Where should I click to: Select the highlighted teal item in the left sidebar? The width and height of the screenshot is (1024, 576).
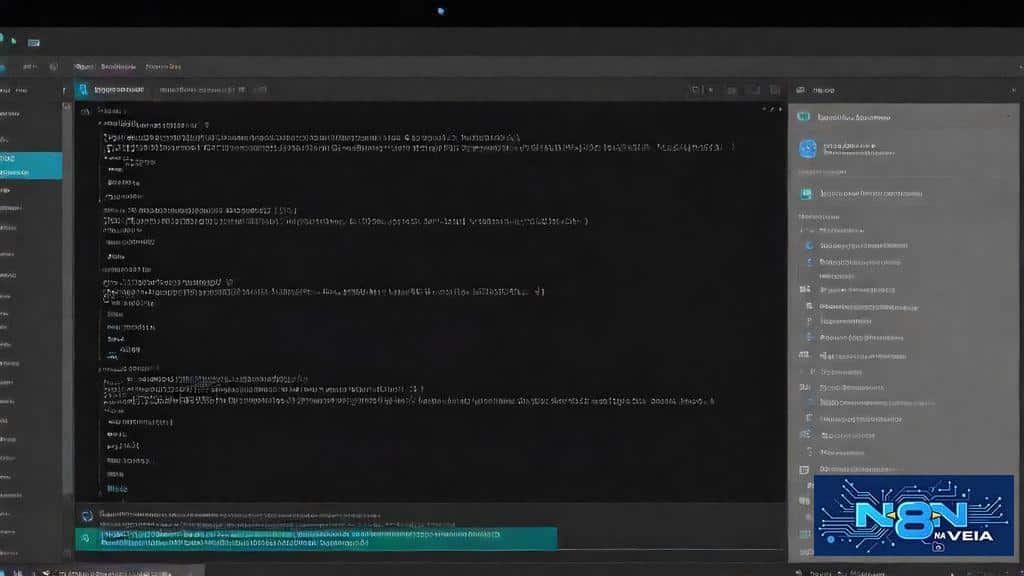coord(30,165)
